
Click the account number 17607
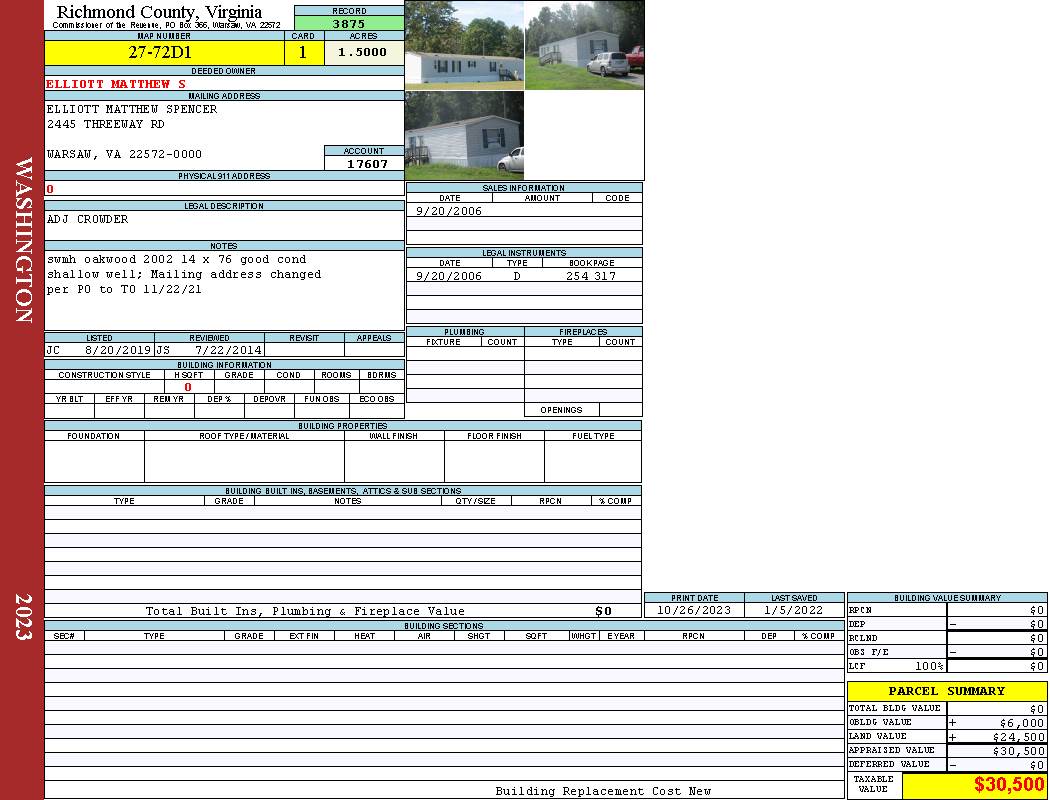pyautogui.click(x=367, y=164)
